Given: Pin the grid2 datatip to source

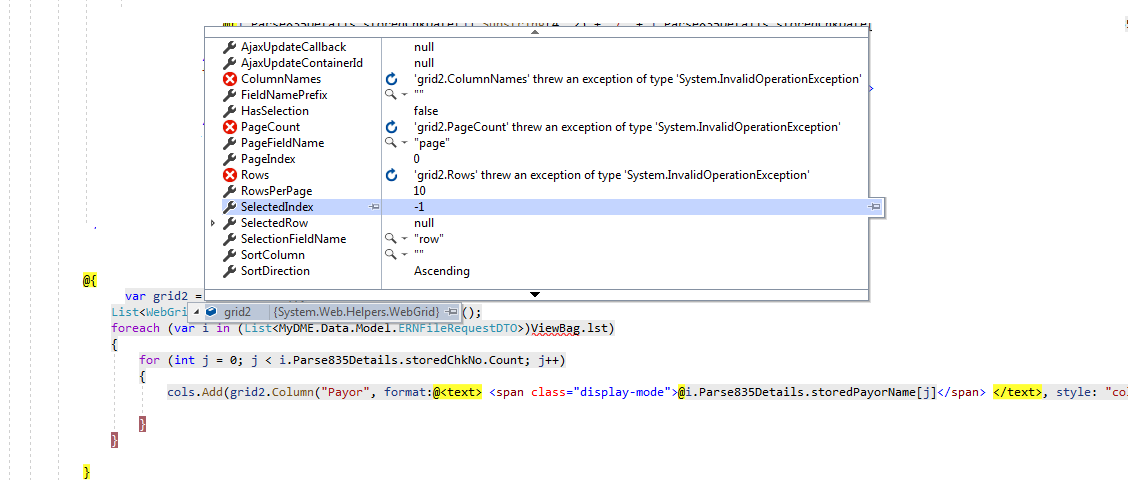Looking at the screenshot, I should (x=451, y=312).
